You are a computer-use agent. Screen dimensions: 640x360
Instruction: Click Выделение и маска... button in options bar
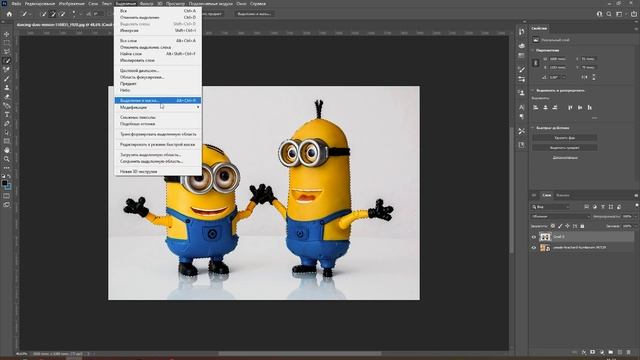click(x=254, y=14)
